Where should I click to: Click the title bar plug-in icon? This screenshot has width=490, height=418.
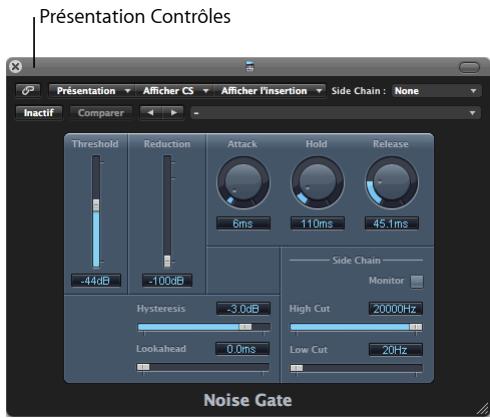[250, 66]
